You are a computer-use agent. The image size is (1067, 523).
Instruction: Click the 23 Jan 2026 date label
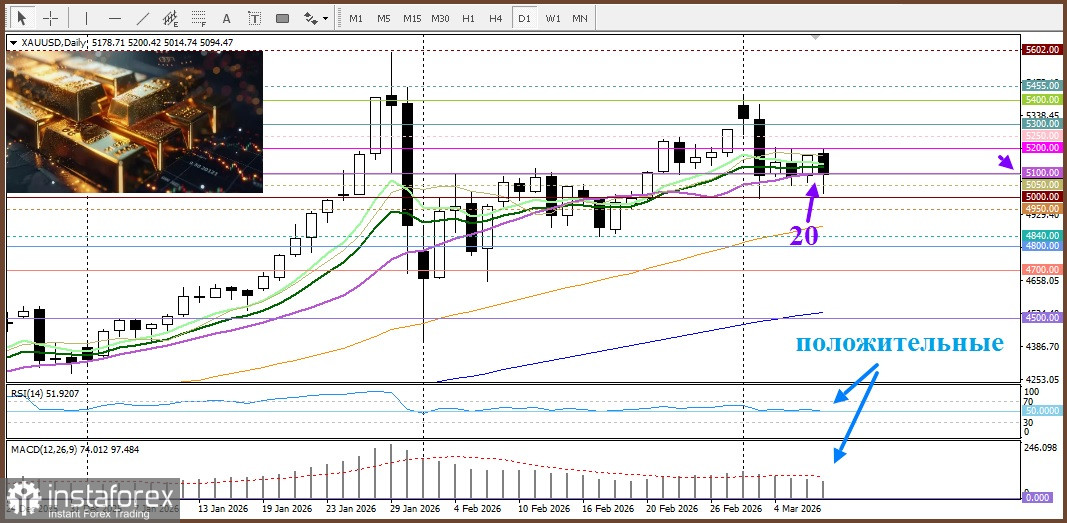[x=352, y=509]
